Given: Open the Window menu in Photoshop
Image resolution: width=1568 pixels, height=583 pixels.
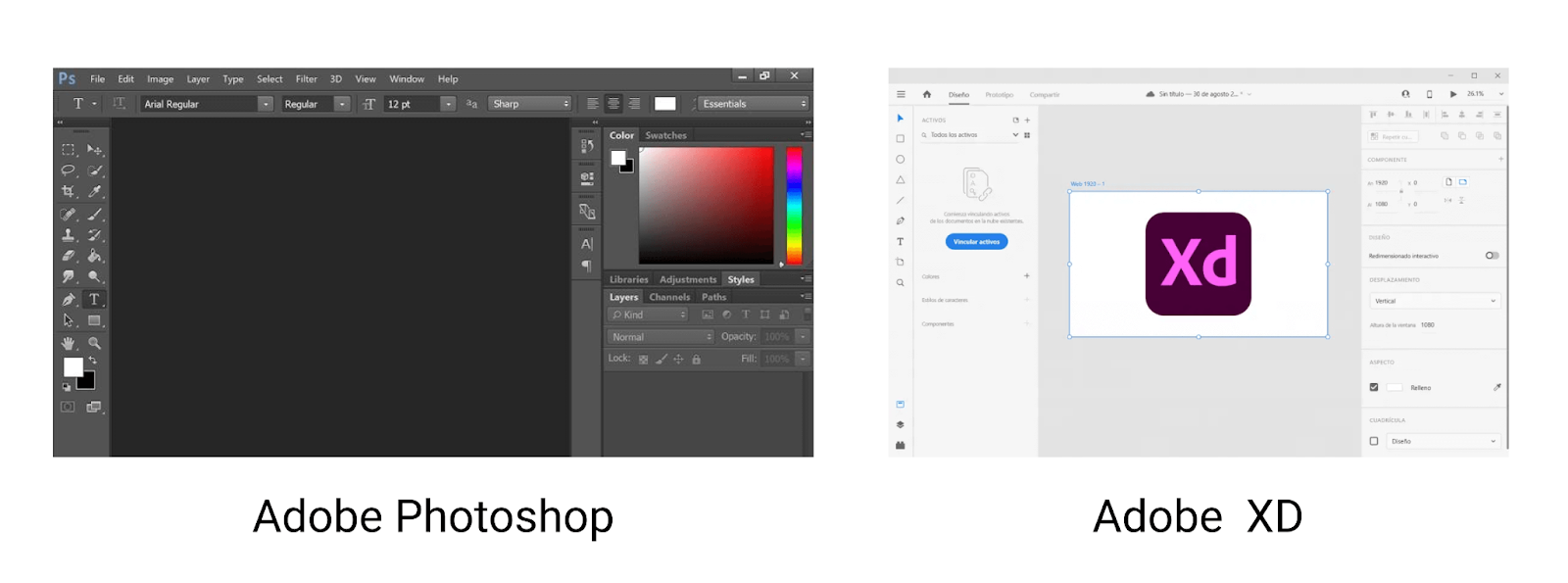Looking at the screenshot, I should [x=407, y=79].
